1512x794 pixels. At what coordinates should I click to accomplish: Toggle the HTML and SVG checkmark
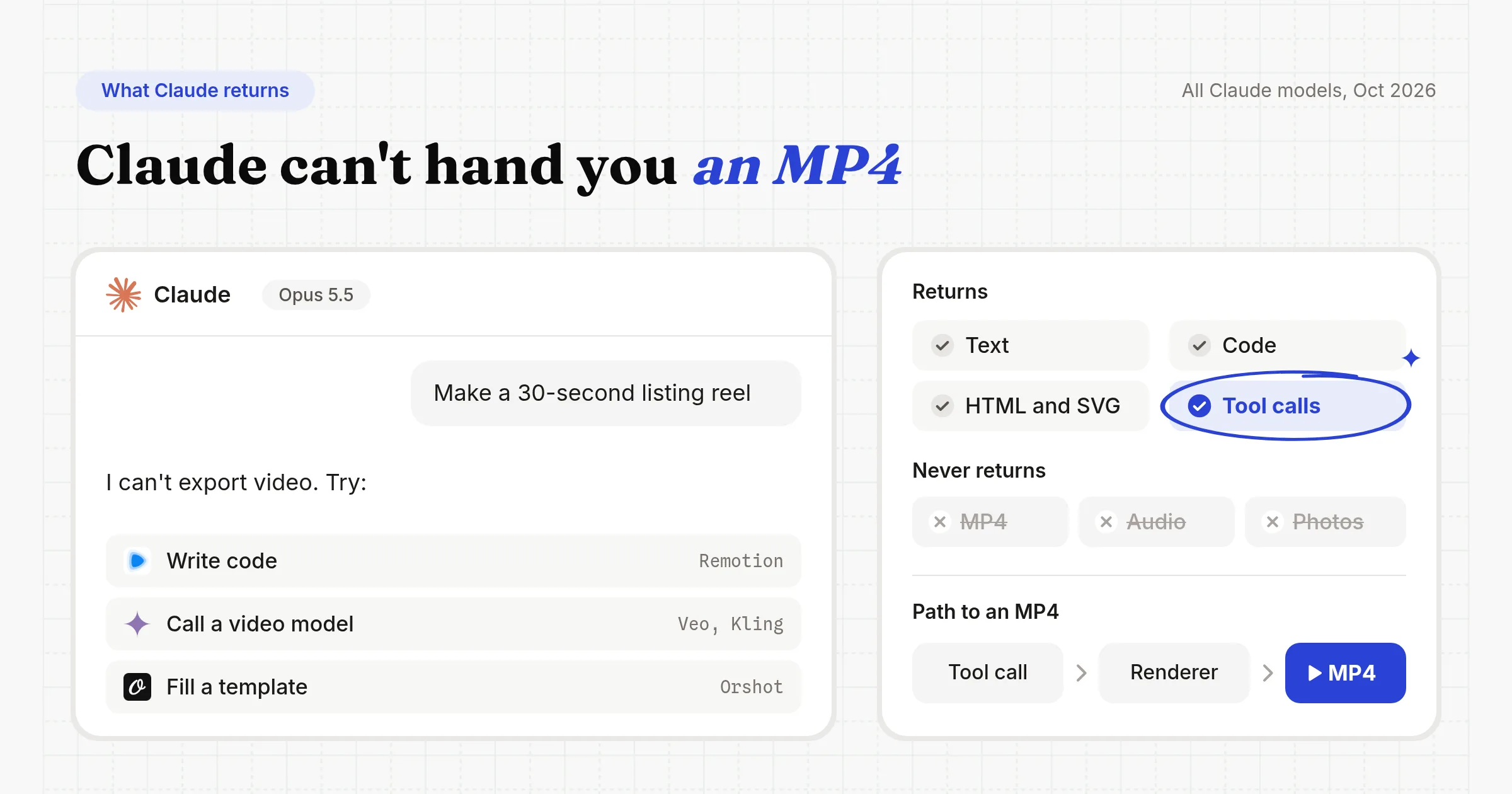click(942, 406)
